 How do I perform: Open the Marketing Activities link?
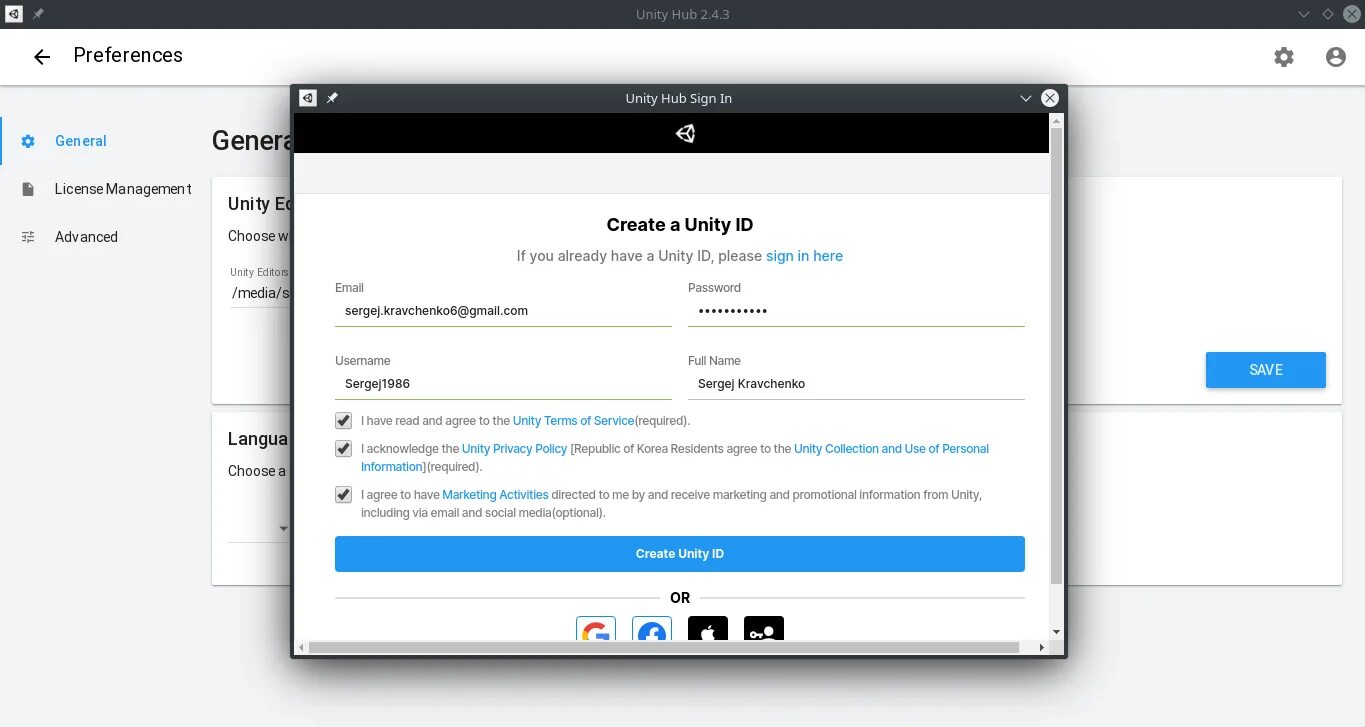pyautogui.click(x=495, y=495)
